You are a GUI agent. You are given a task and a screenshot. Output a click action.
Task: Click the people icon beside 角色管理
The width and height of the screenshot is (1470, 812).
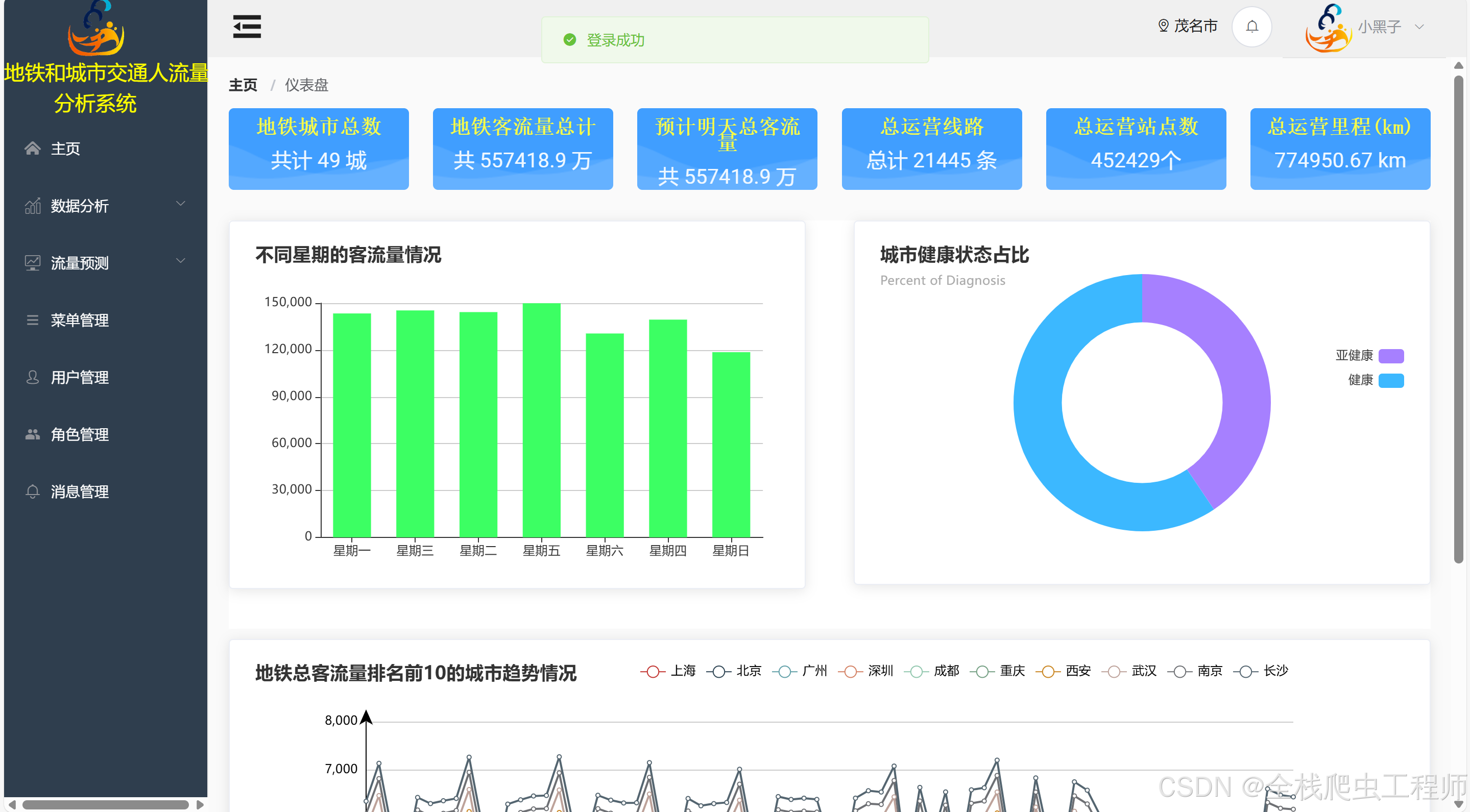(x=33, y=434)
